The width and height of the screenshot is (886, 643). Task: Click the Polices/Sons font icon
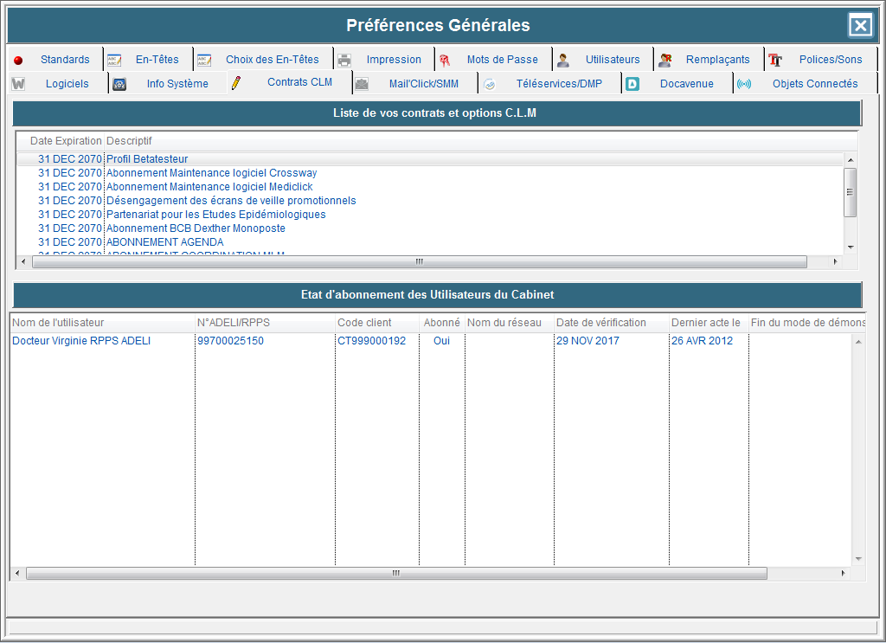(x=775, y=60)
